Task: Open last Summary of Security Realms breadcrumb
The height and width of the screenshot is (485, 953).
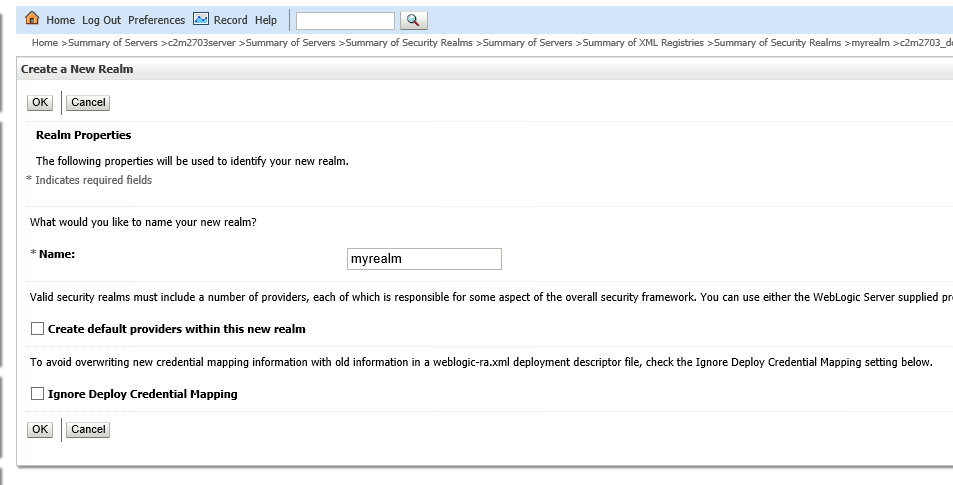Action: pyautogui.click(x=777, y=43)
